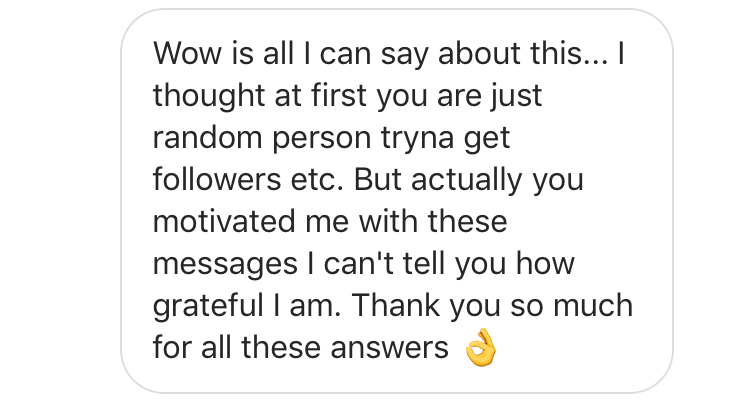The height and width of the screenshot is (401, 749).
Task: Click the word "actually" in the text
Action: coord(466,180)
